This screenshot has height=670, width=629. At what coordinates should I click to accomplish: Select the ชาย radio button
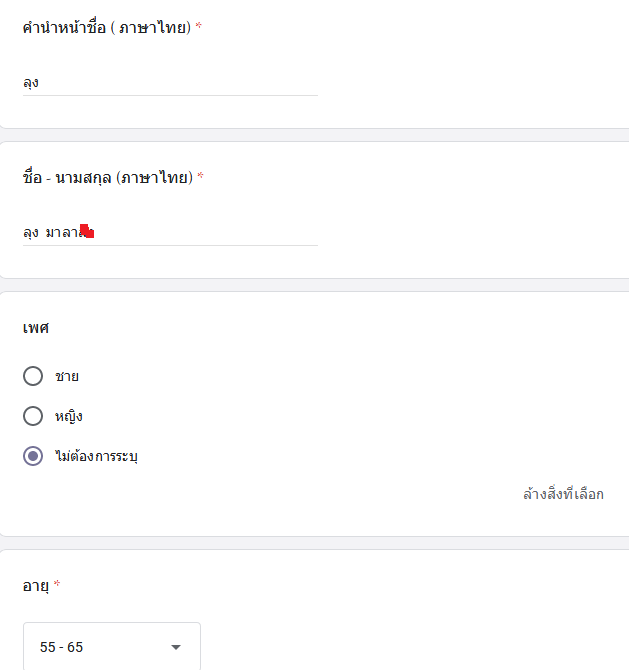pyautogui.click(x=33, y=376)
